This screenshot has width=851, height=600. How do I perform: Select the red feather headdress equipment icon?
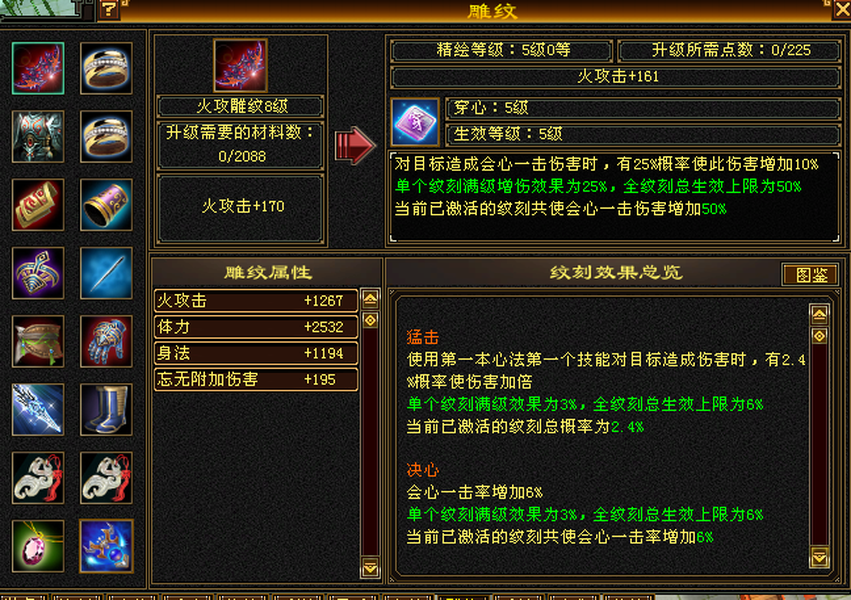click(38, 68)
